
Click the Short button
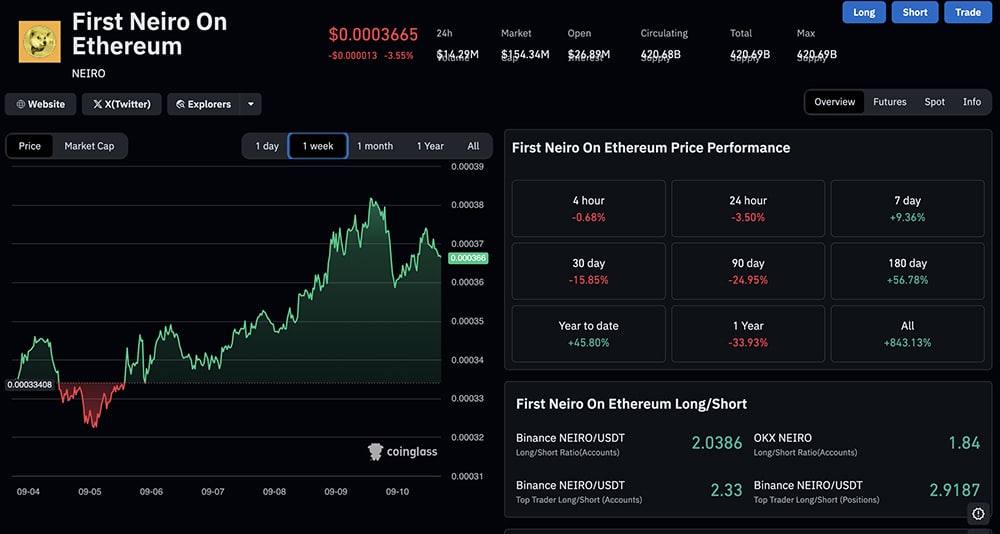point(915,12)
